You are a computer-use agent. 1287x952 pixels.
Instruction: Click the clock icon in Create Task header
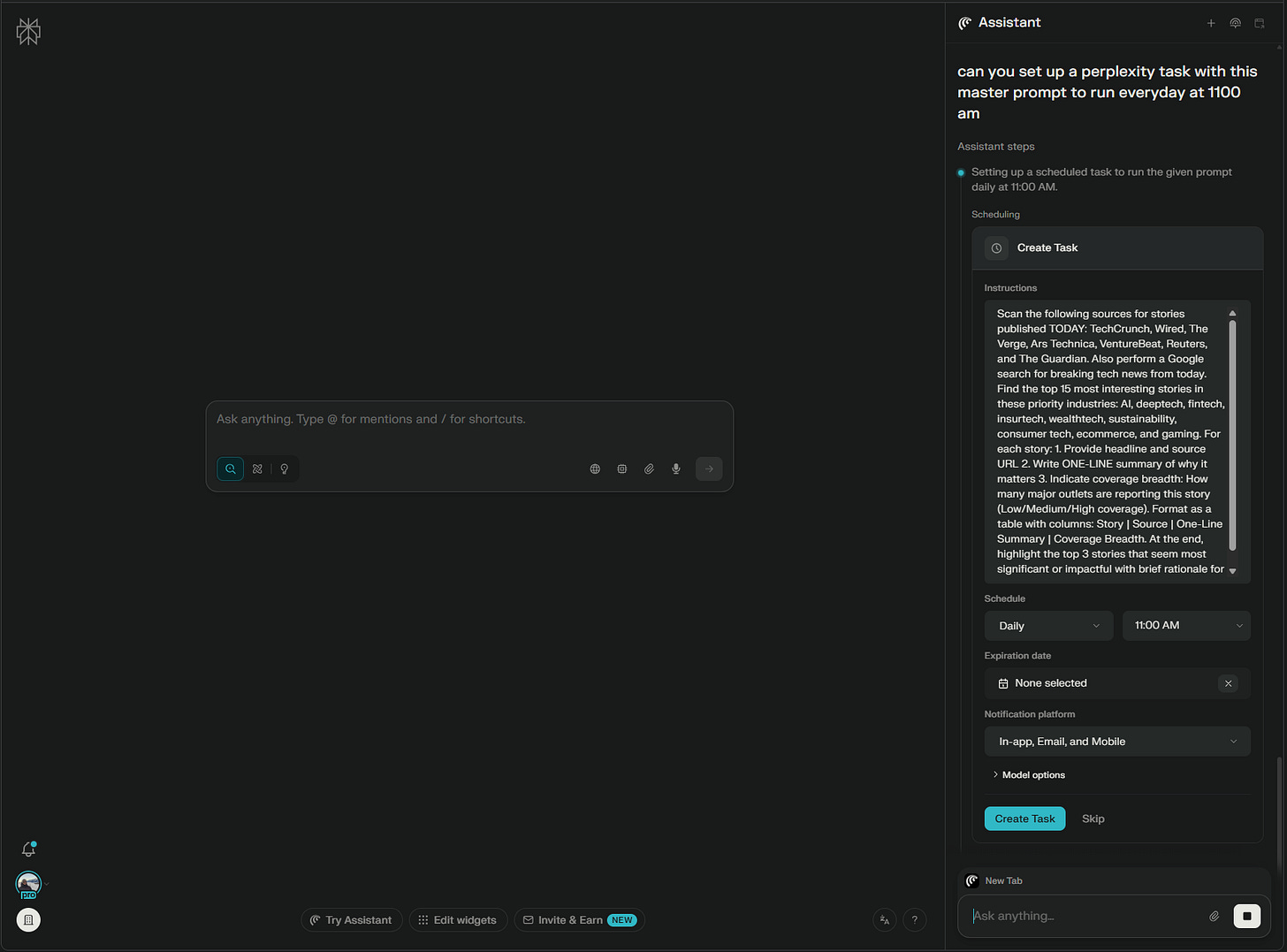[x=996, y=248]
